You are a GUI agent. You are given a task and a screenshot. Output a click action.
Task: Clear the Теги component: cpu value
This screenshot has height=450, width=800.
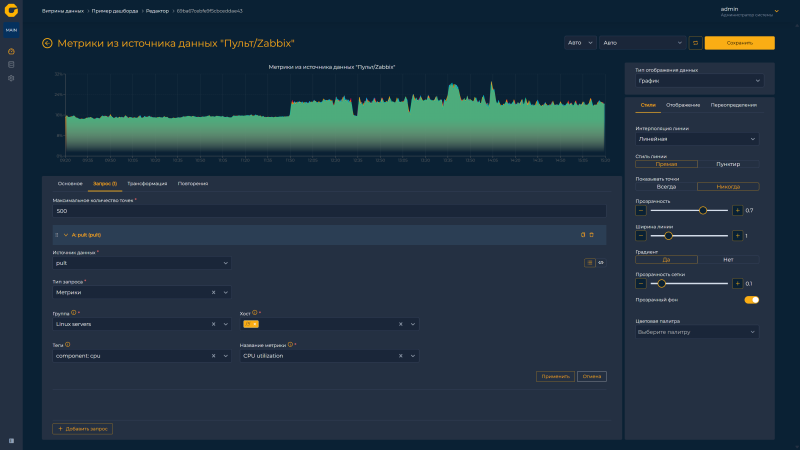(213, 356)
